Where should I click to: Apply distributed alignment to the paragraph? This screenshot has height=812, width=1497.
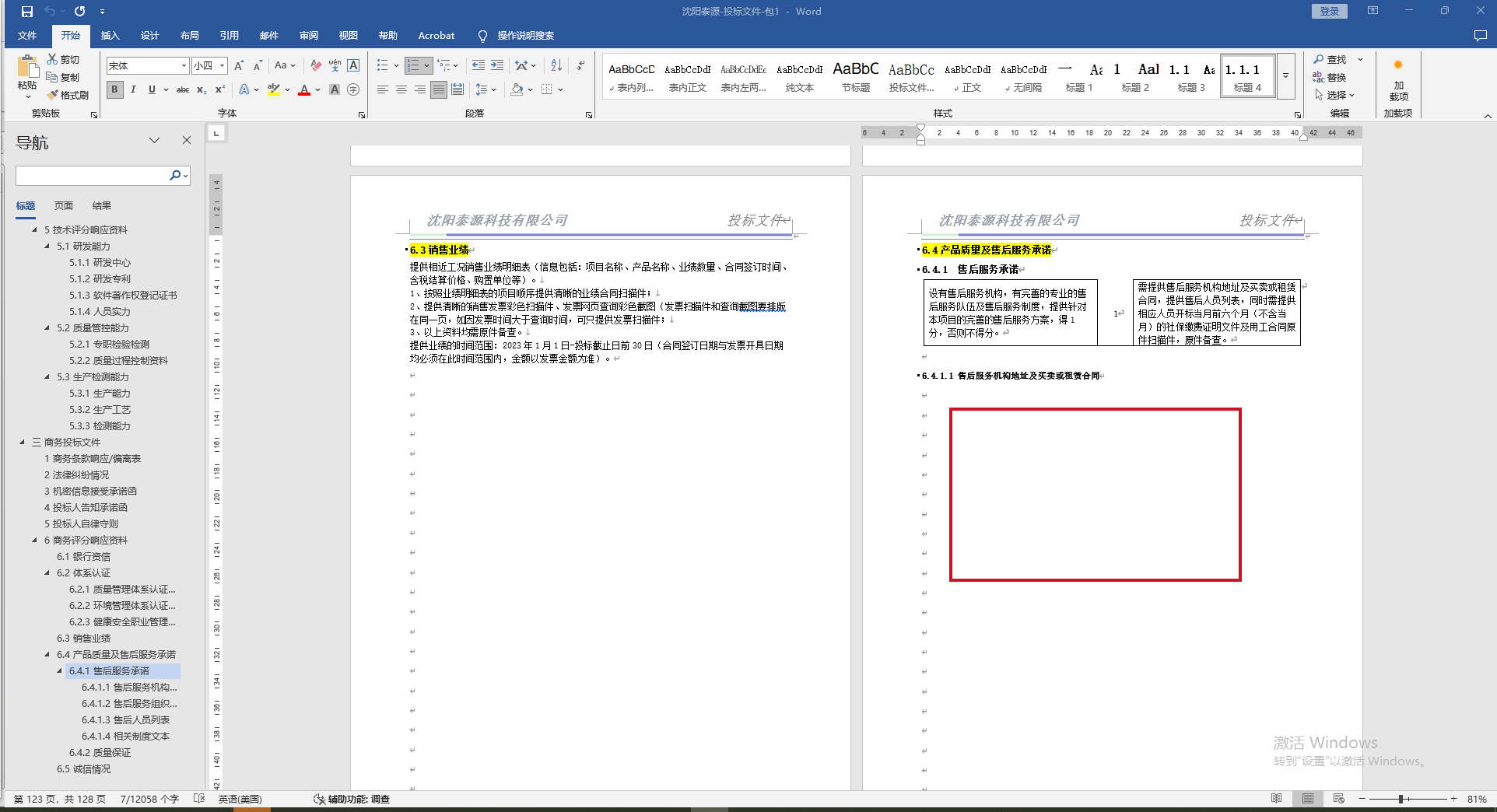(458, 89)
